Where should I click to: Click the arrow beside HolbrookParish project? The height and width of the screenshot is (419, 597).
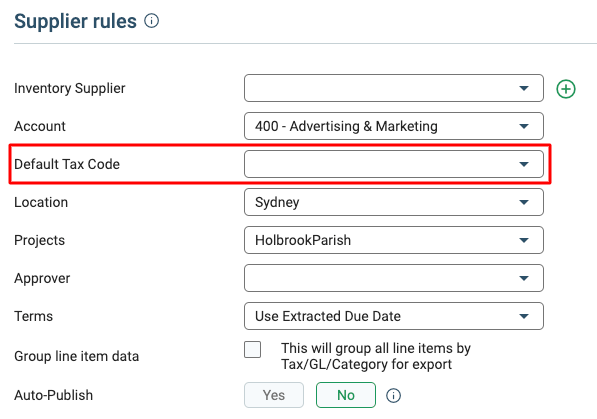[524, 240]
